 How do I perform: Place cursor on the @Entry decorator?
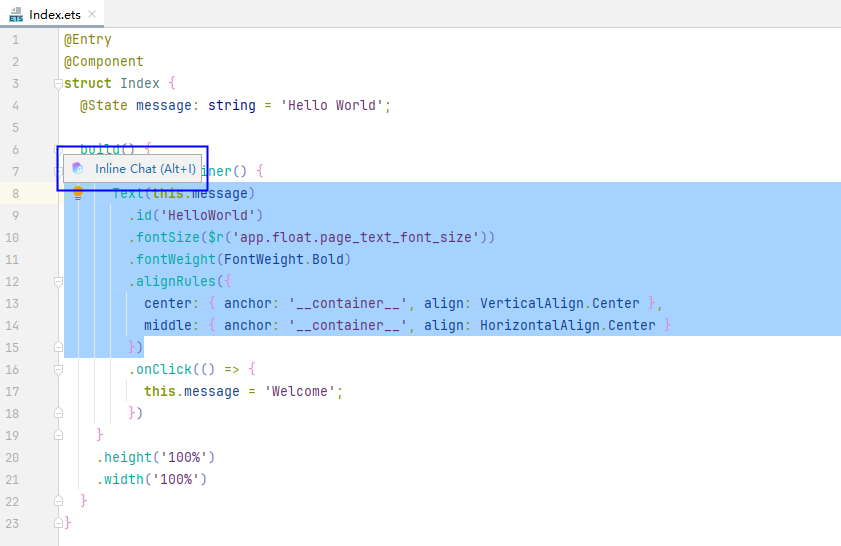[x=88, y=40]
